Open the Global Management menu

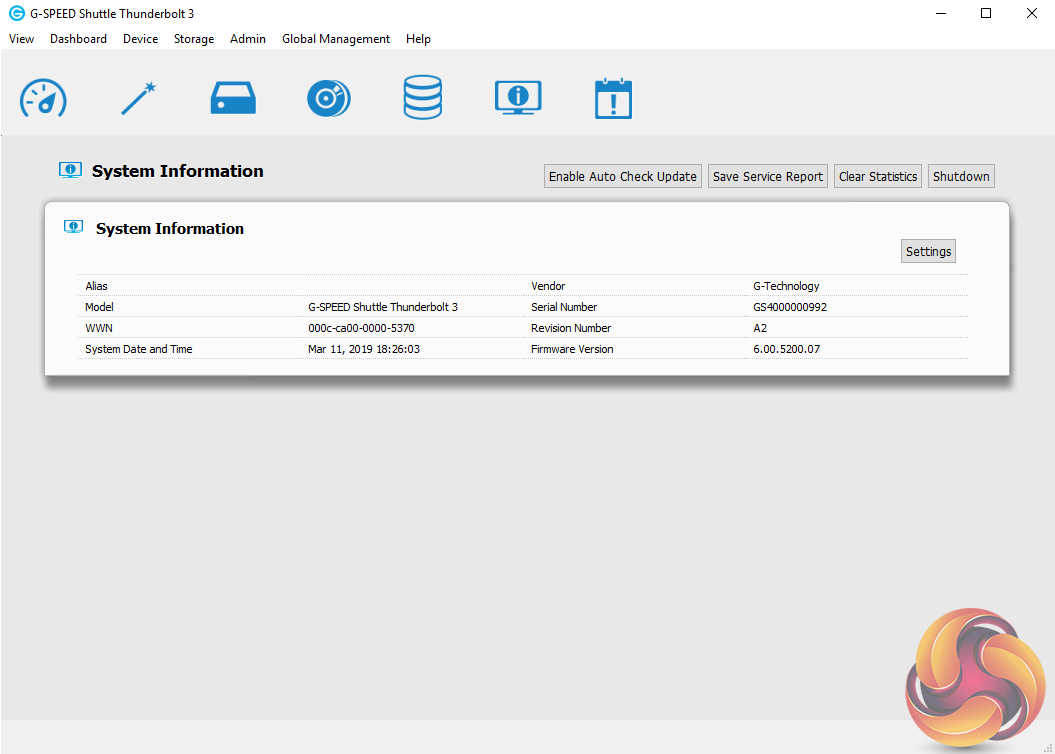point(336,39)
